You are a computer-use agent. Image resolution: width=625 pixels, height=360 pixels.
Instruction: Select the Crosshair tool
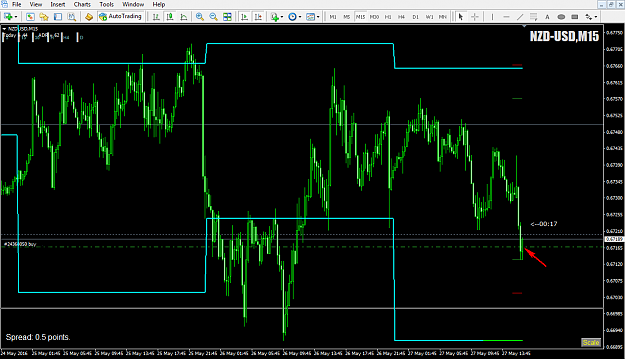[x=475, y=17]
